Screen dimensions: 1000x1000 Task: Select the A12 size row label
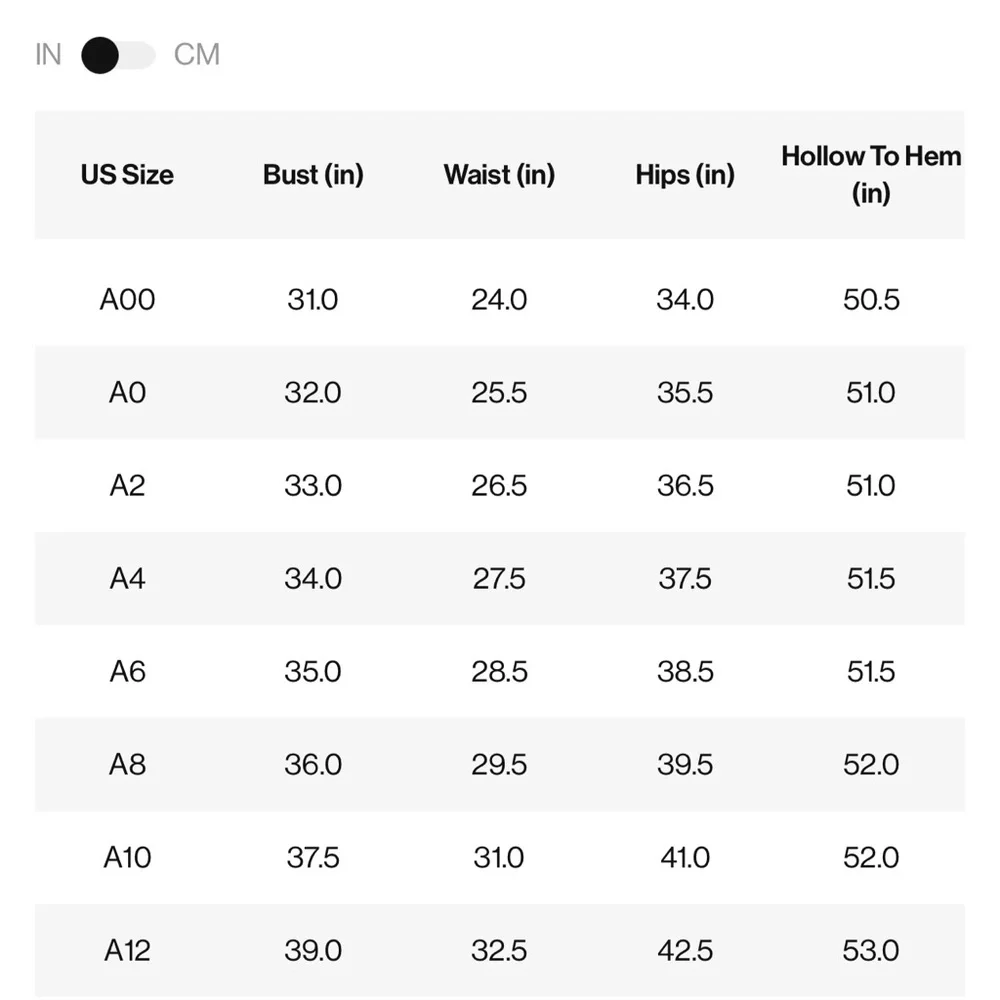(128, 951)
